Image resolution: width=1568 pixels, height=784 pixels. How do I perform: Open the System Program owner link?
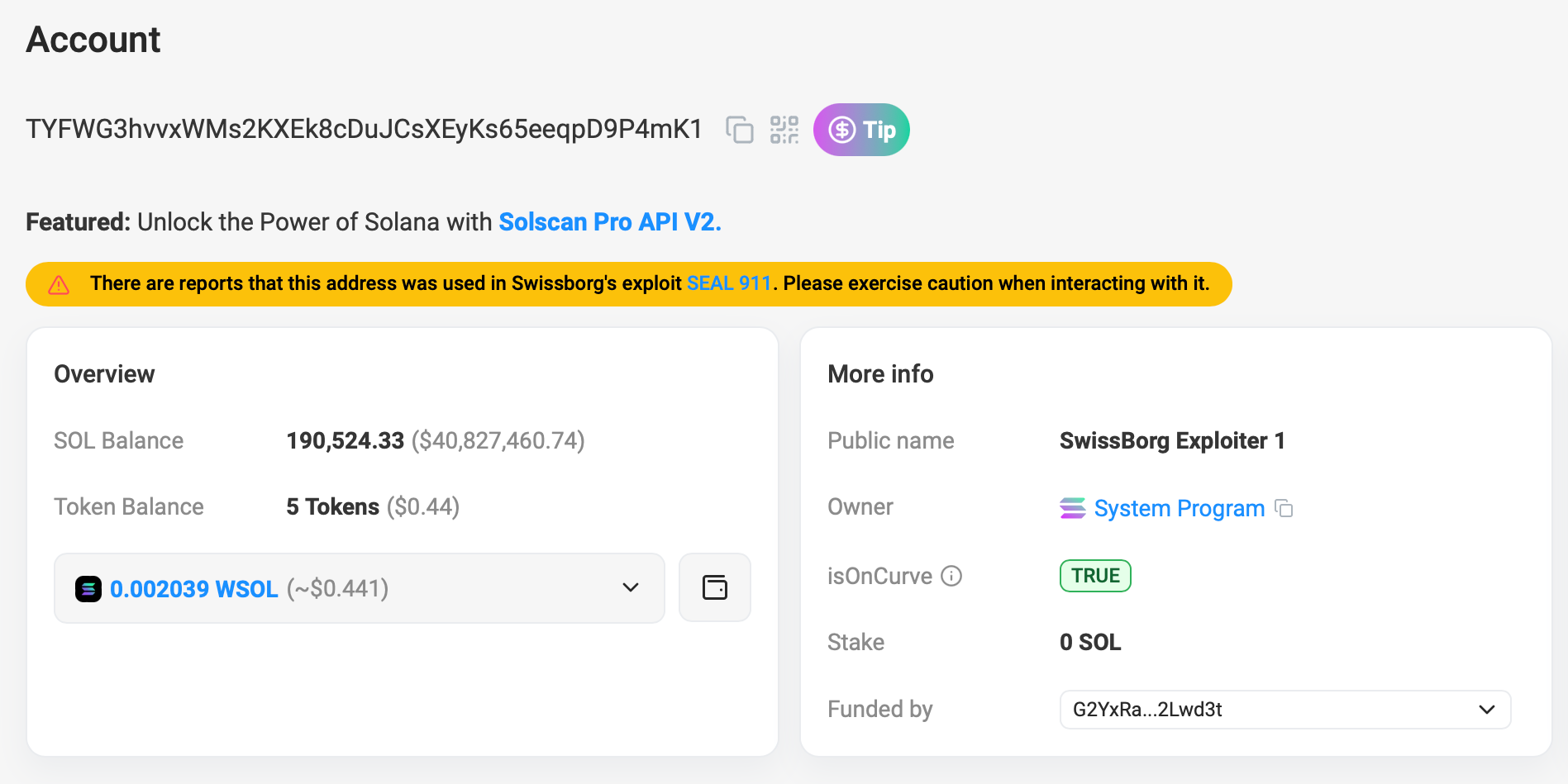(1179, 508)
